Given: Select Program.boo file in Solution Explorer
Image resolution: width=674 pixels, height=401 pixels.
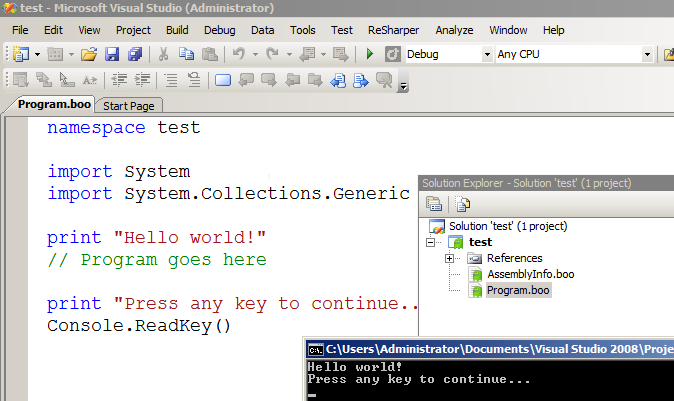Looking at the screenshot, I should pos(518,290).
